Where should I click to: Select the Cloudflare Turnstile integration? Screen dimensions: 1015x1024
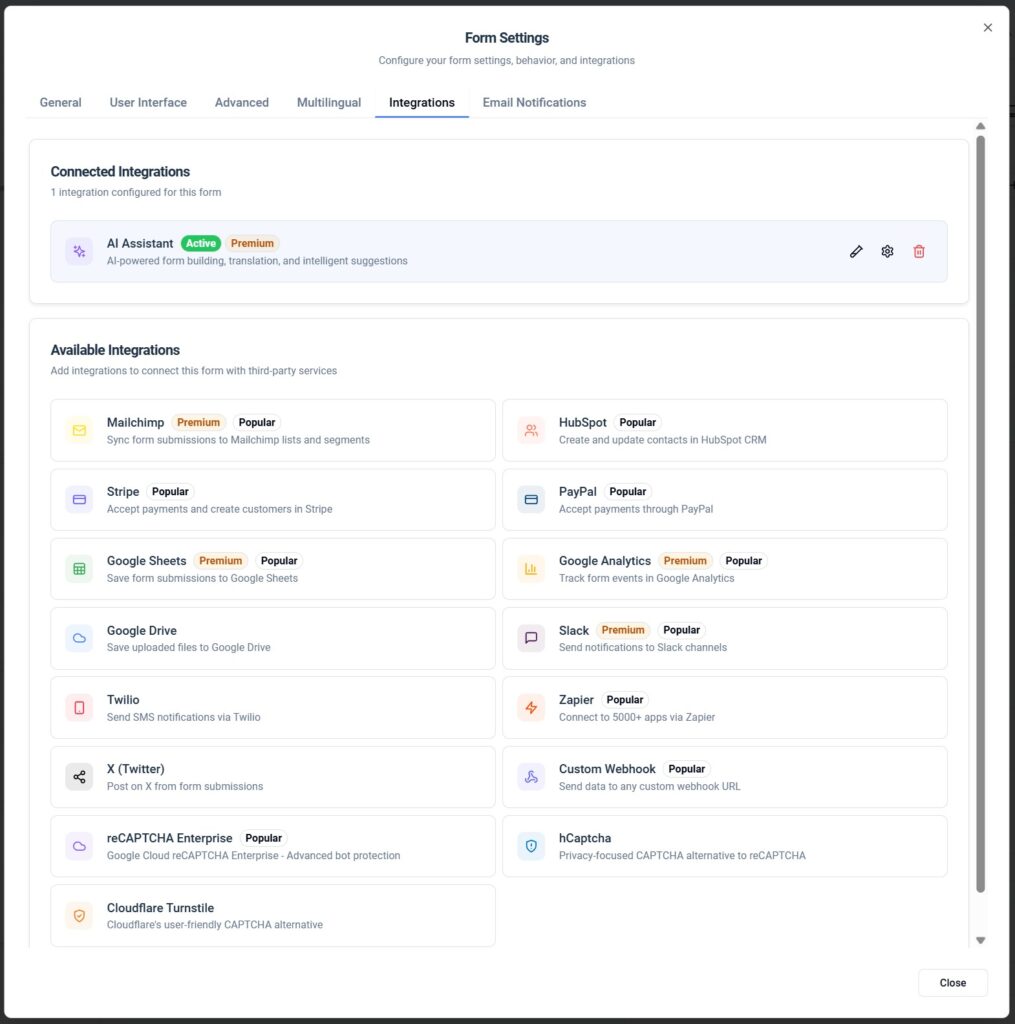[x=272, y=915]
